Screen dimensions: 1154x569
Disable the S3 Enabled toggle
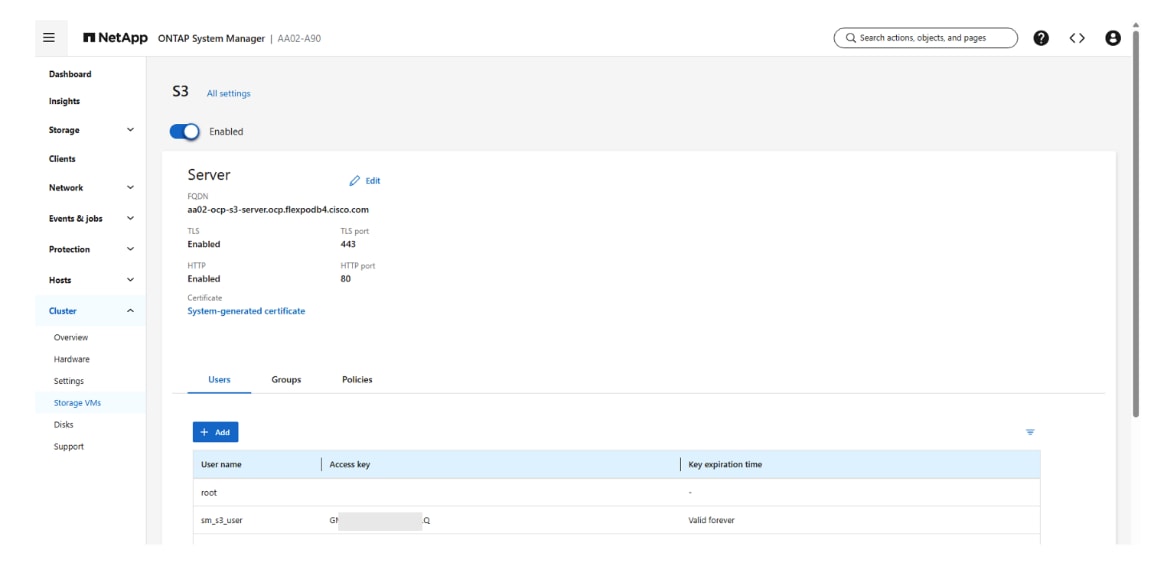coord(184,132)
